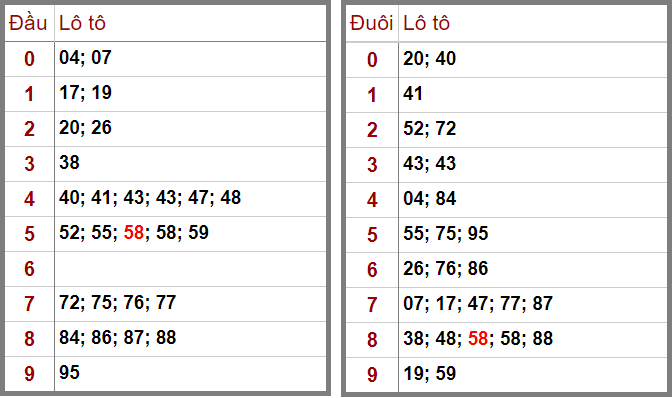Select the red 58 in Đuôi row 8

pyautogui.click(x=478, y=338)
